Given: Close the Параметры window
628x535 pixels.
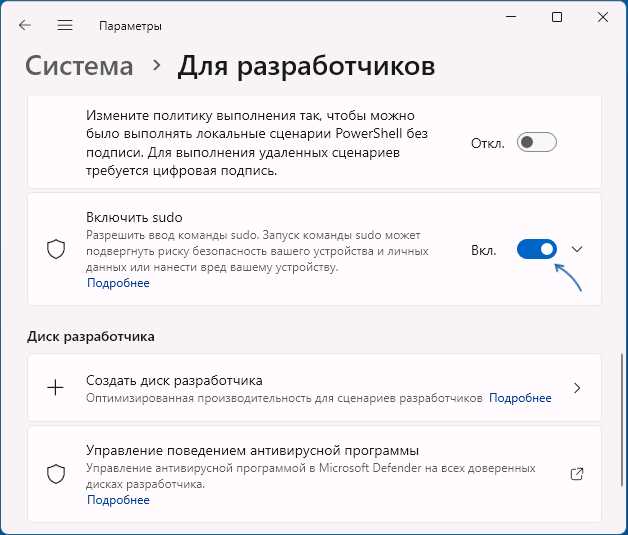Looking at the screenshot, I should [x=603, y=17].
